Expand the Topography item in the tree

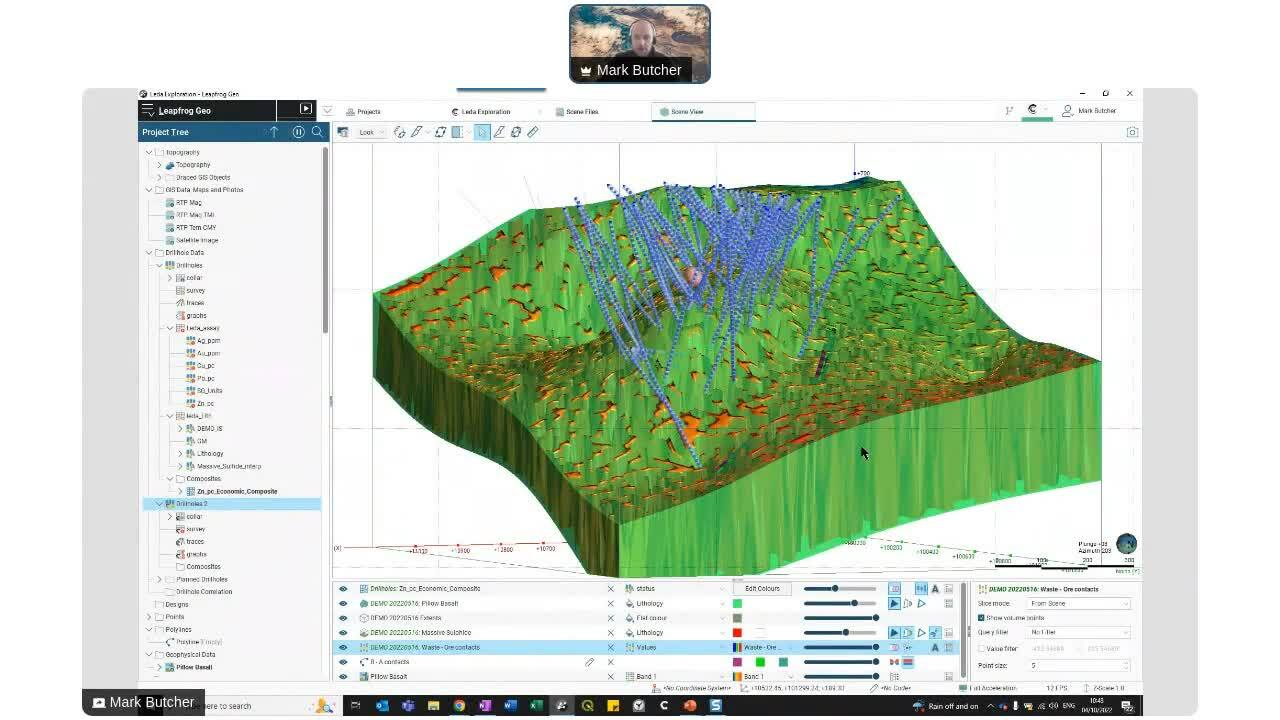click(x=159, y=165)
